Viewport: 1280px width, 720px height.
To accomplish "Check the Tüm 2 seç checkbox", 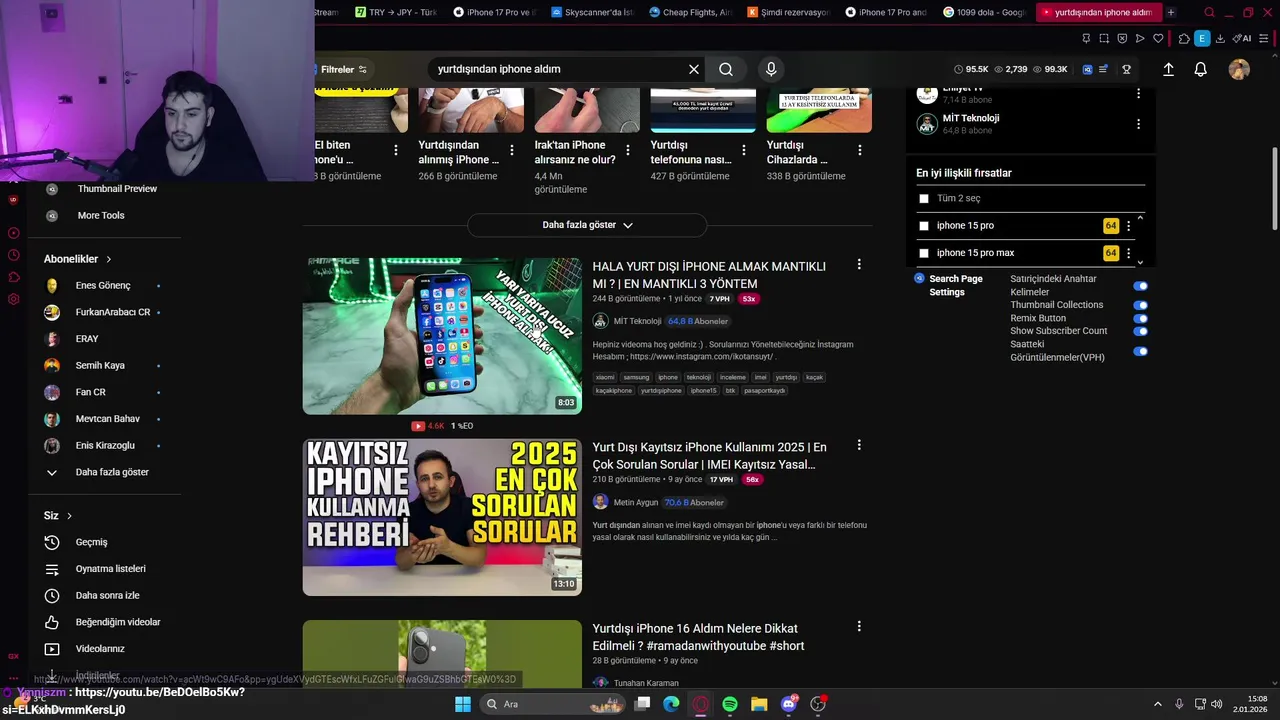I will tap(924, 199).
